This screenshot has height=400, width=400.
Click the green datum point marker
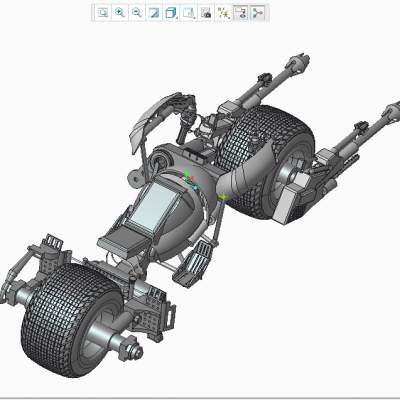click(224, 197)
